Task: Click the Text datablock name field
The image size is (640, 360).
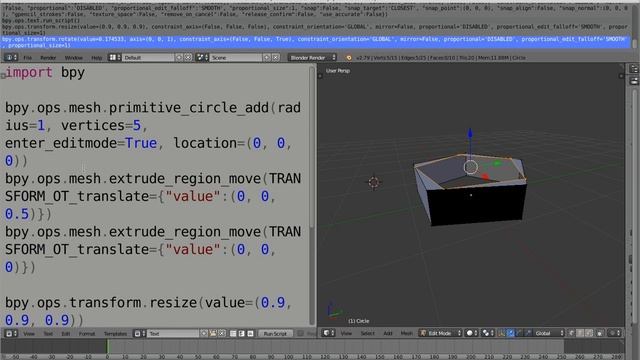Action: (173, 333)
